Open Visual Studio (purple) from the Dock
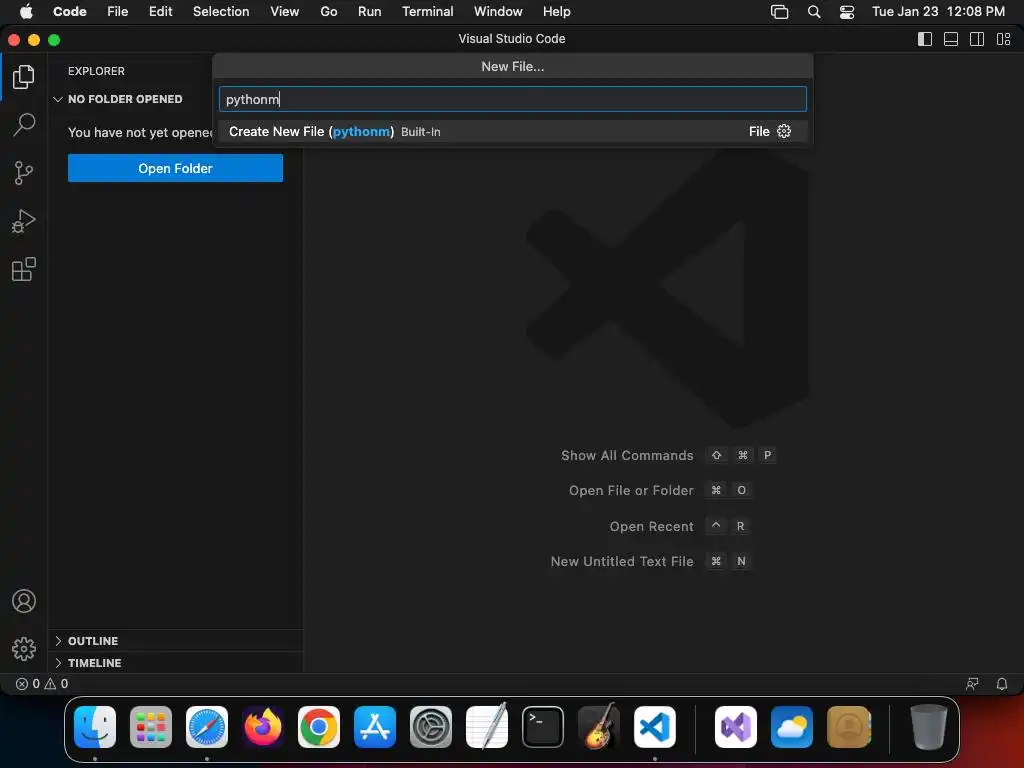The width and height of the screenshot is (1024, 768). click(x=736, y=727)
